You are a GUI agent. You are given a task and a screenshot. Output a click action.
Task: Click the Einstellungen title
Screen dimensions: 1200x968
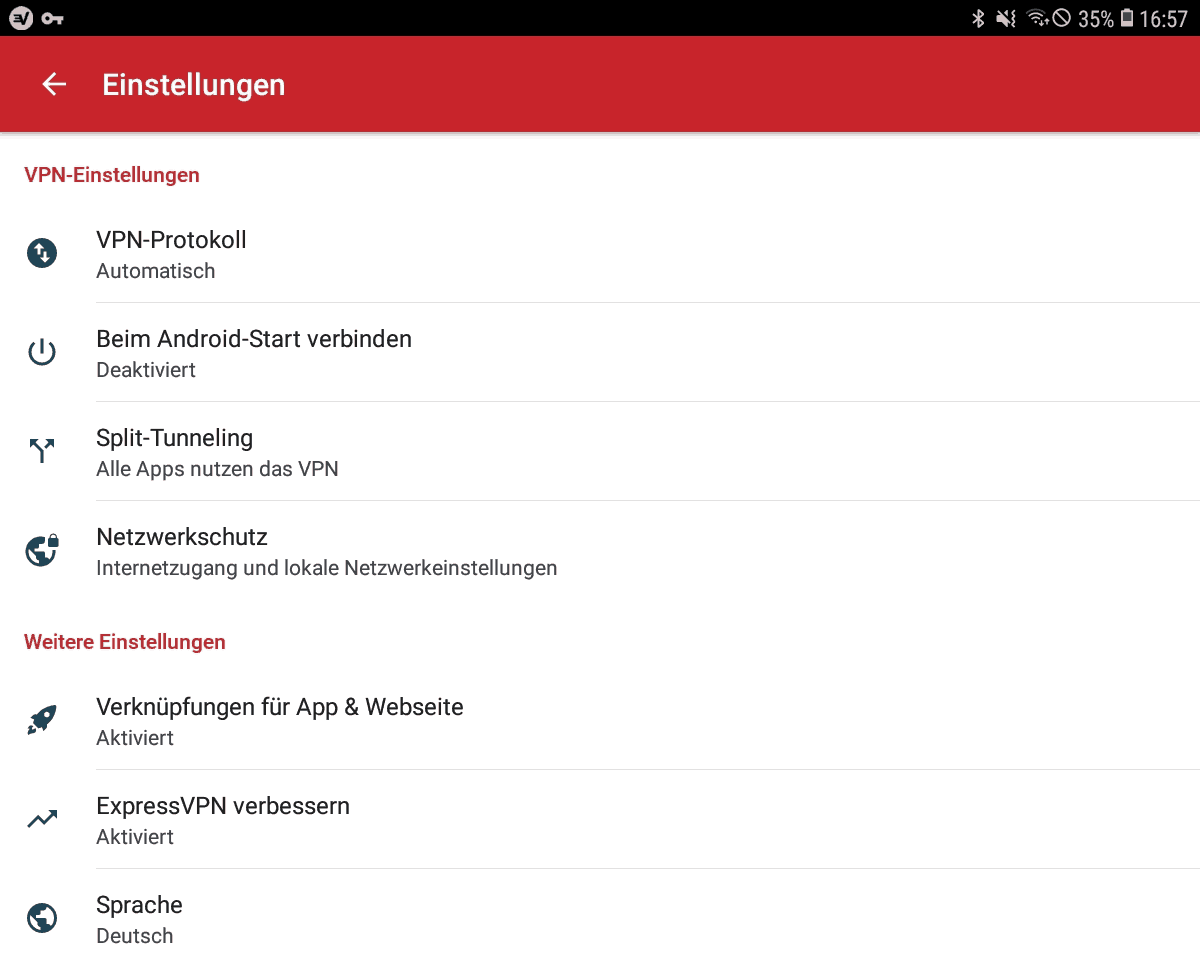point(194,85)
